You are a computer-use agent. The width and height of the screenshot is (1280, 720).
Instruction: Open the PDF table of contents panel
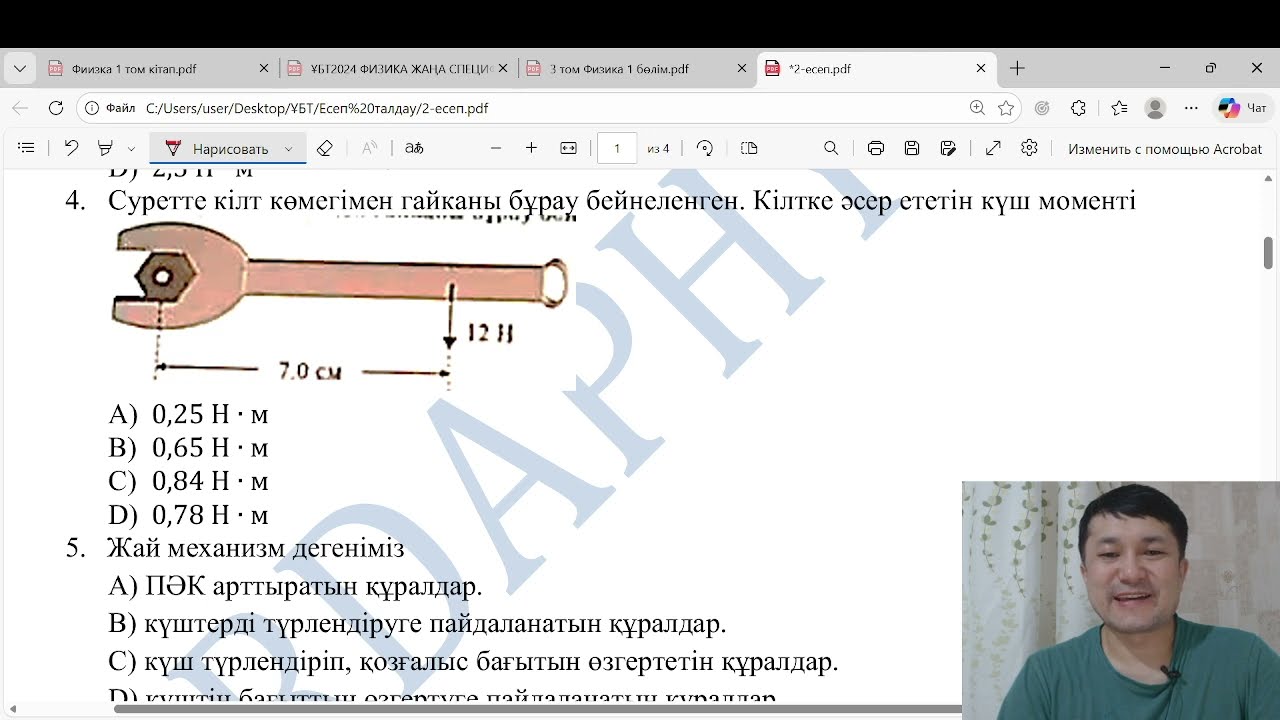click(27, 148)
